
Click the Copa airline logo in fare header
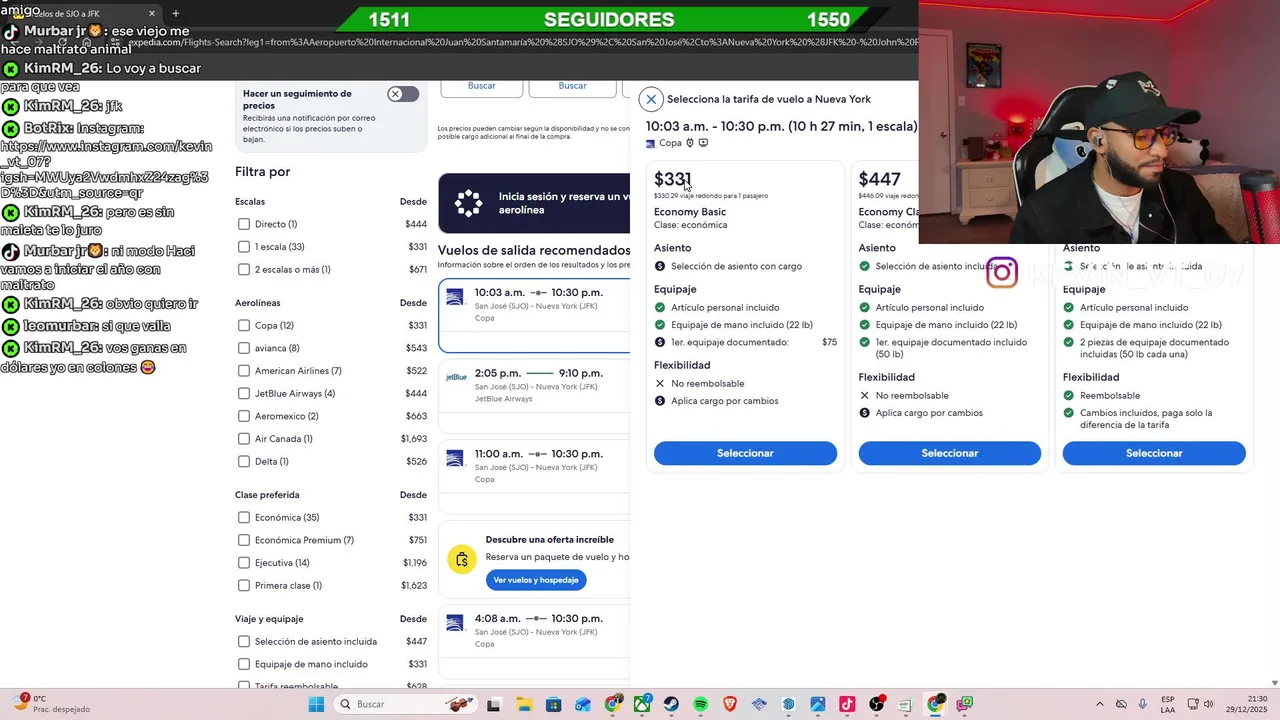coord(651,143)
